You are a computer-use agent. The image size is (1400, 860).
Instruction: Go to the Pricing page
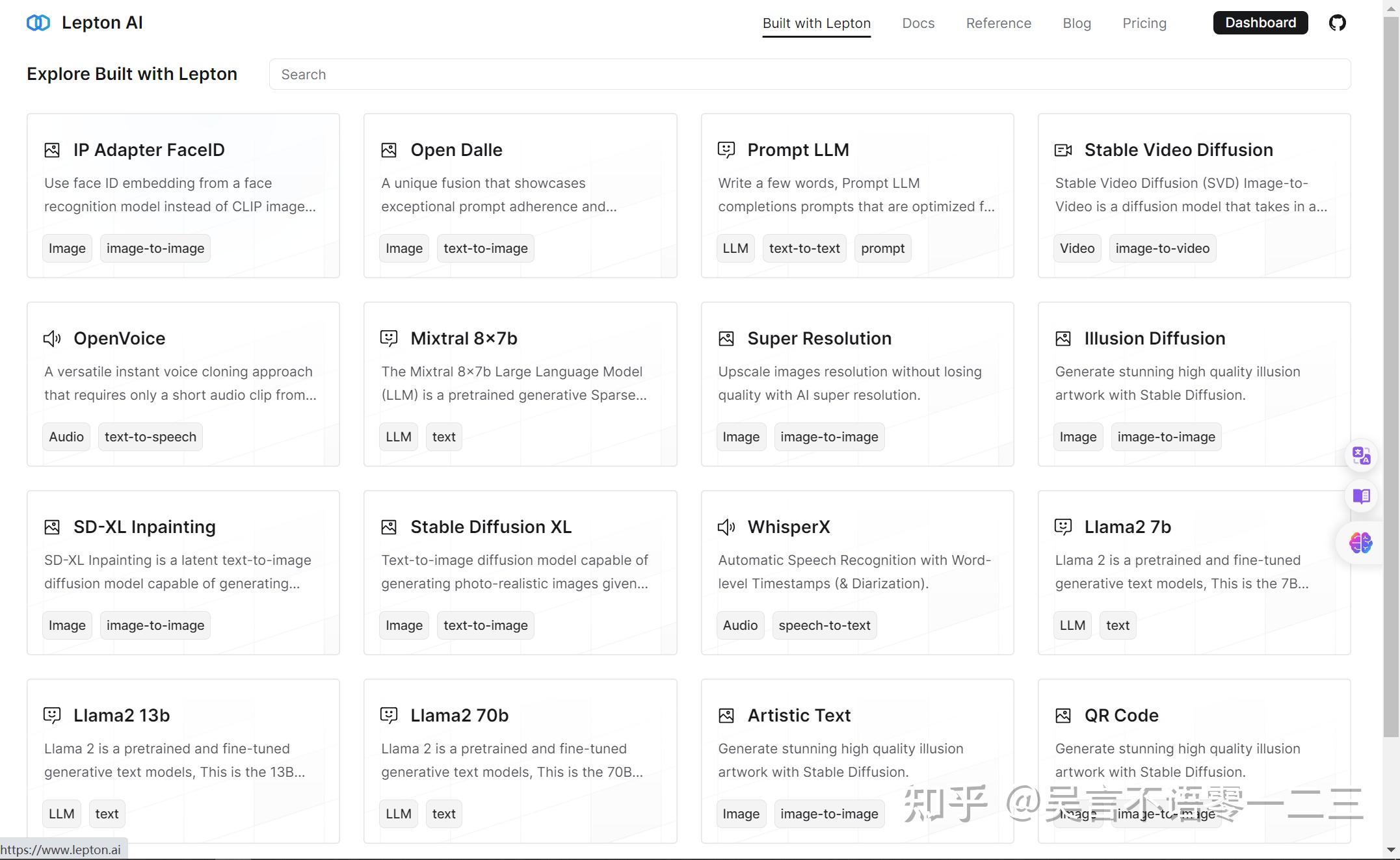1144,23
